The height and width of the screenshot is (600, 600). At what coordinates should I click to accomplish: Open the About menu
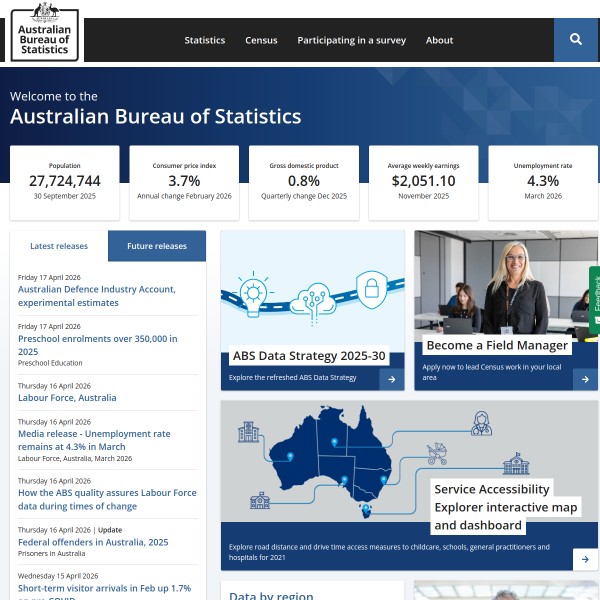(x=439, y=41)
